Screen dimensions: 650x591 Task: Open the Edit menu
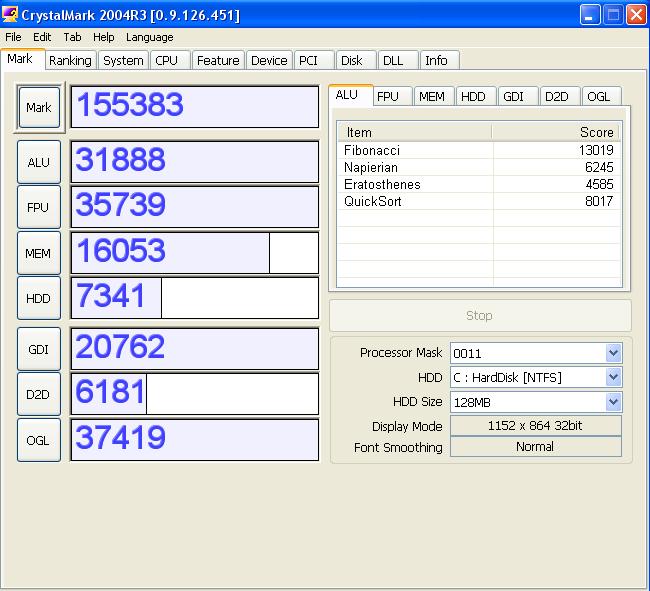[x=42, y=37]
